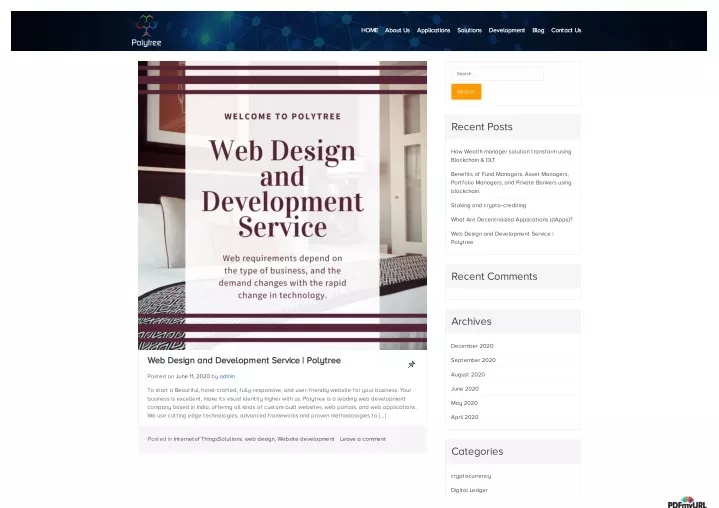
Task: Open the HOME menu item
Action: (x=369, y=30)
